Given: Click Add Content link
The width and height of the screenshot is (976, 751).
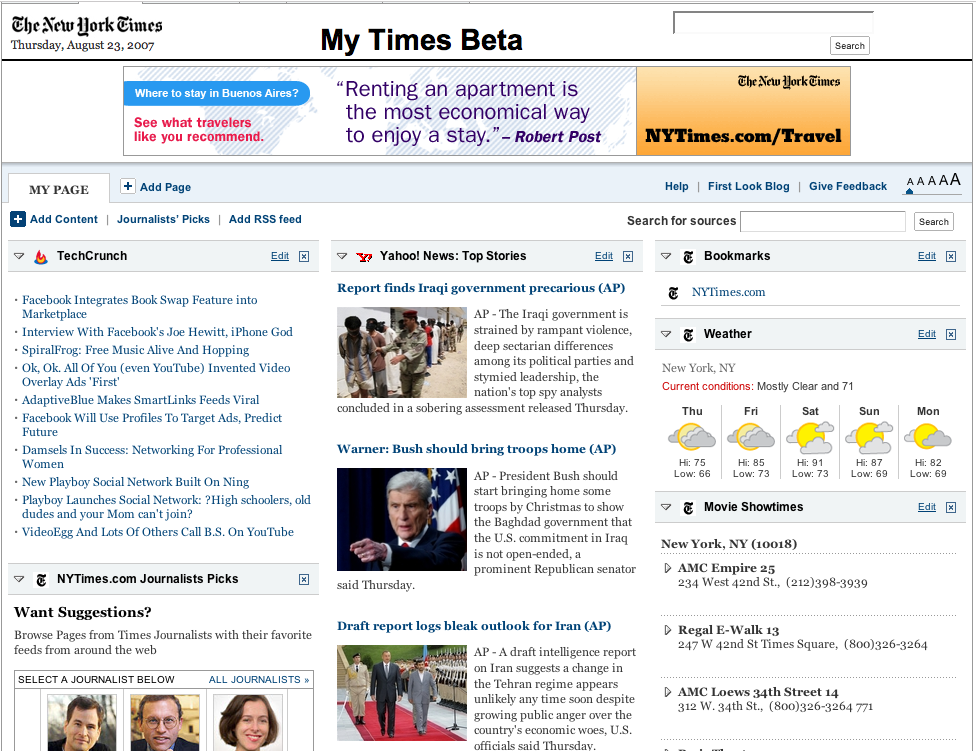Looking at the screenshot, I should pos(63,219).
